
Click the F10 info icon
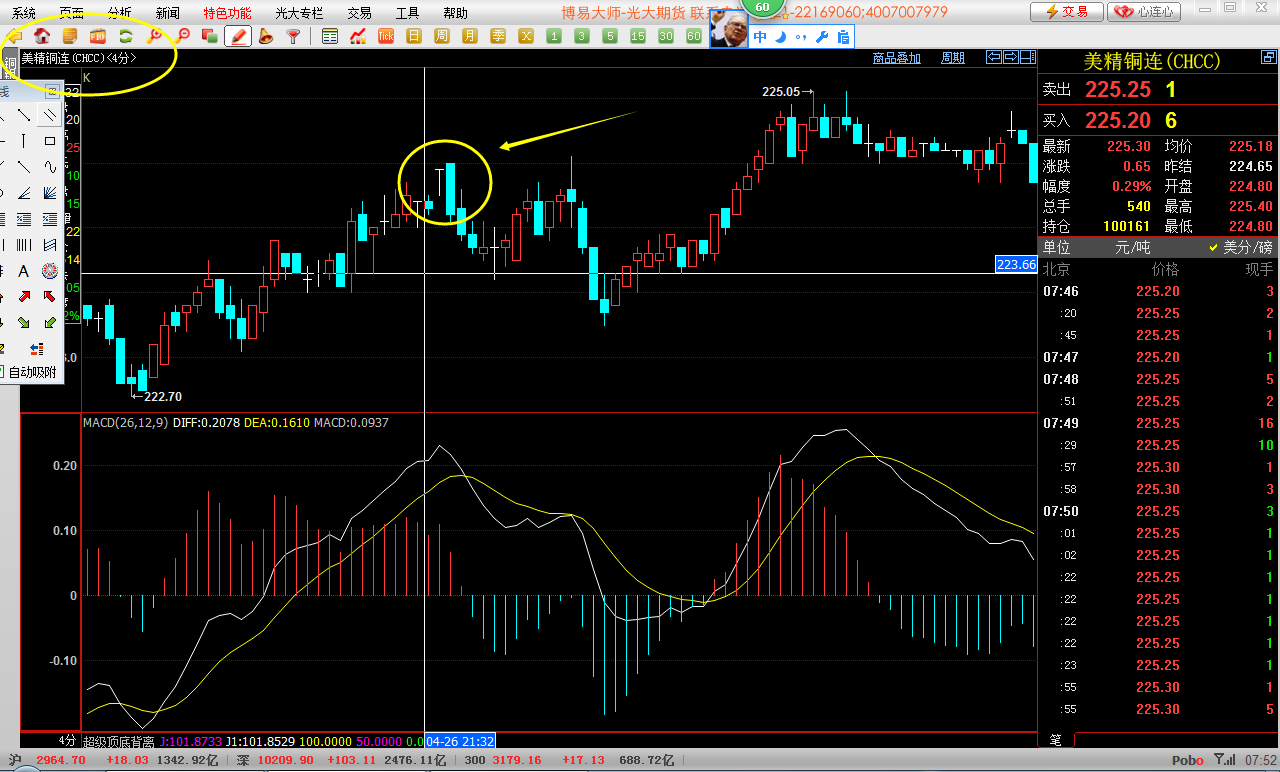coord(98,36)
